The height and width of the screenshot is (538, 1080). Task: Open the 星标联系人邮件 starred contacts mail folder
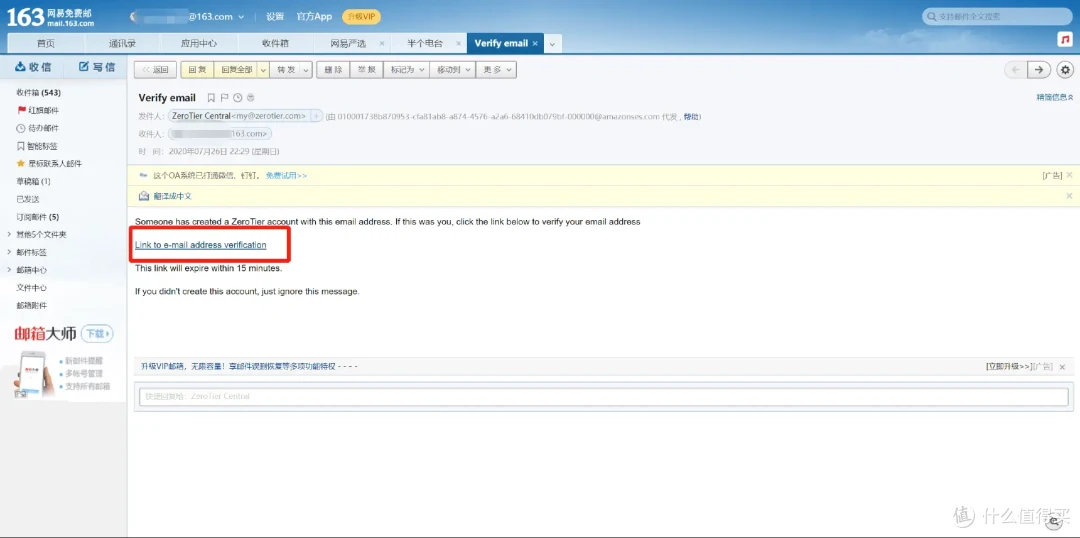click(x=49, y=164)
